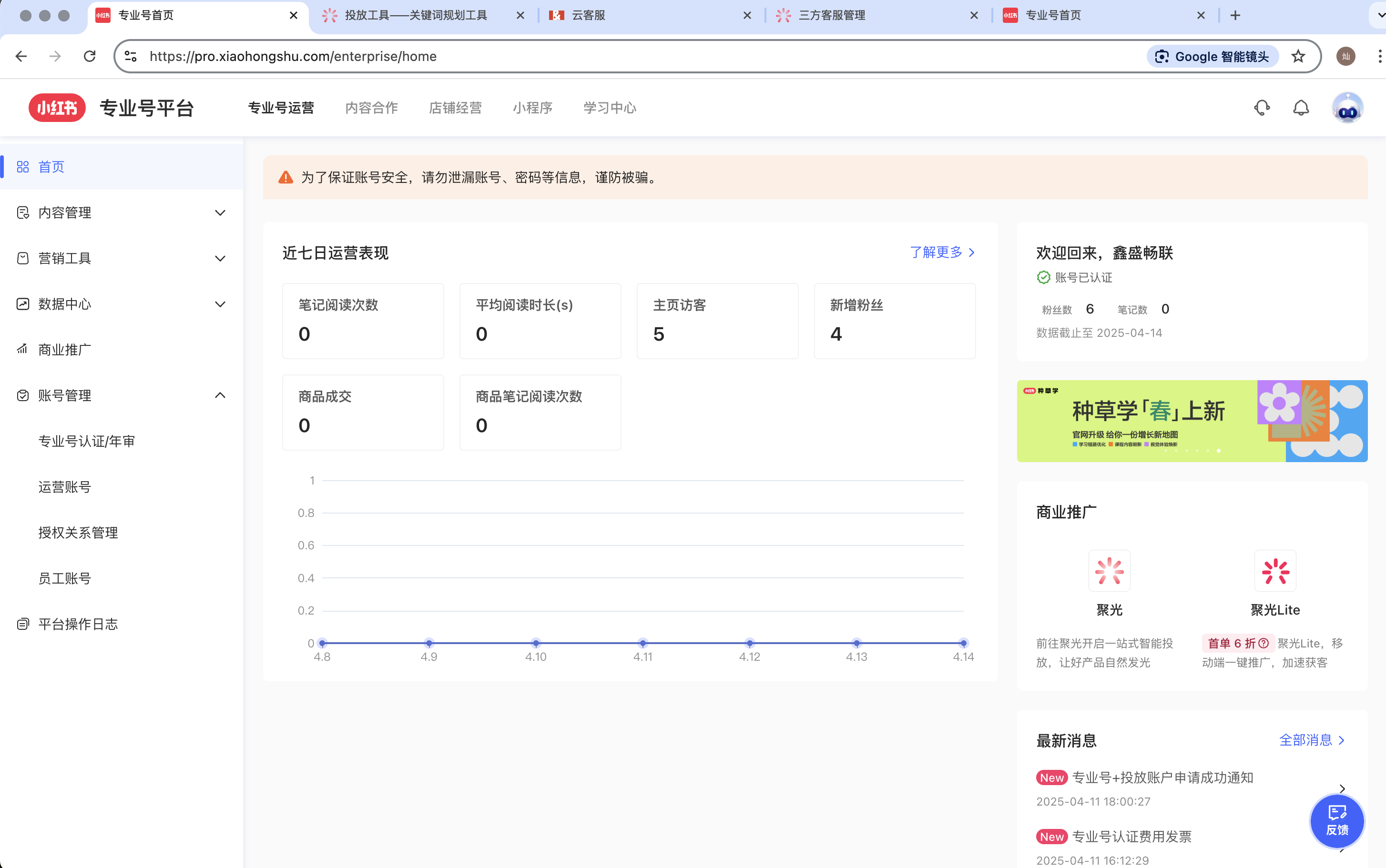
Task: Click the 新增粉丝 stat card
Action: pyautogui.click(x=895, y=321)
